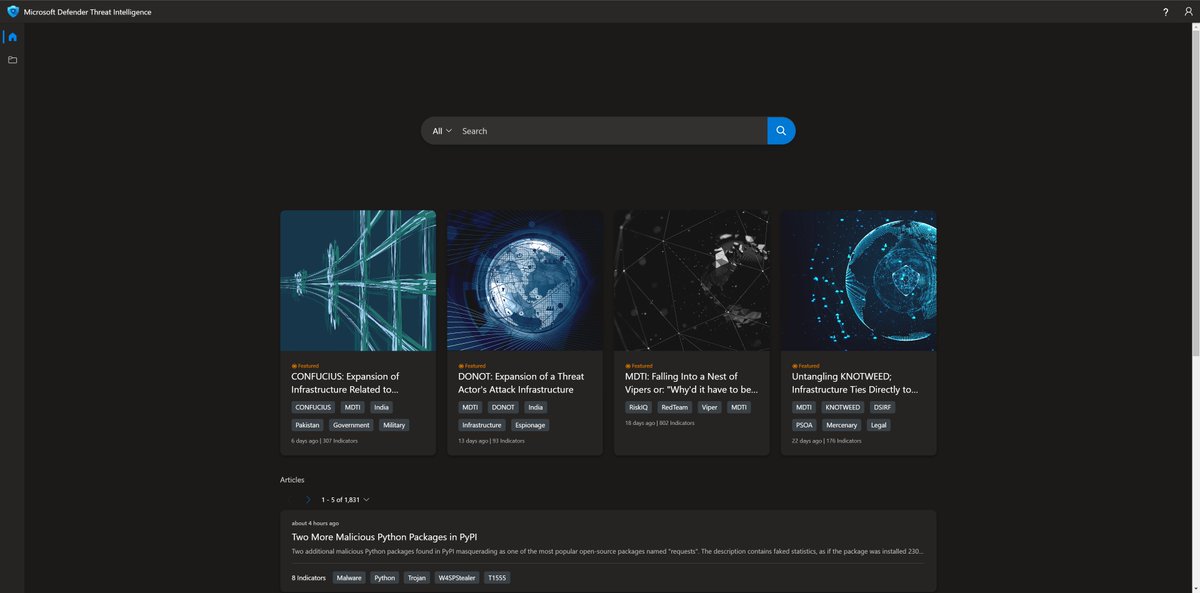Click the 8 Indicators label
The width and height of the screenshot is (1200, 593).
[x=309, y=577]
